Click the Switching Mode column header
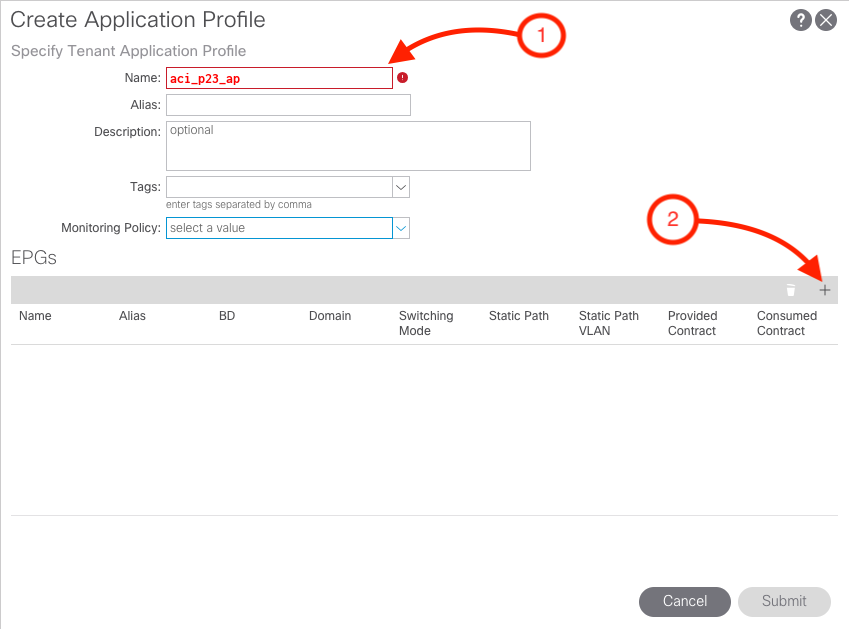 click(426, 323)
